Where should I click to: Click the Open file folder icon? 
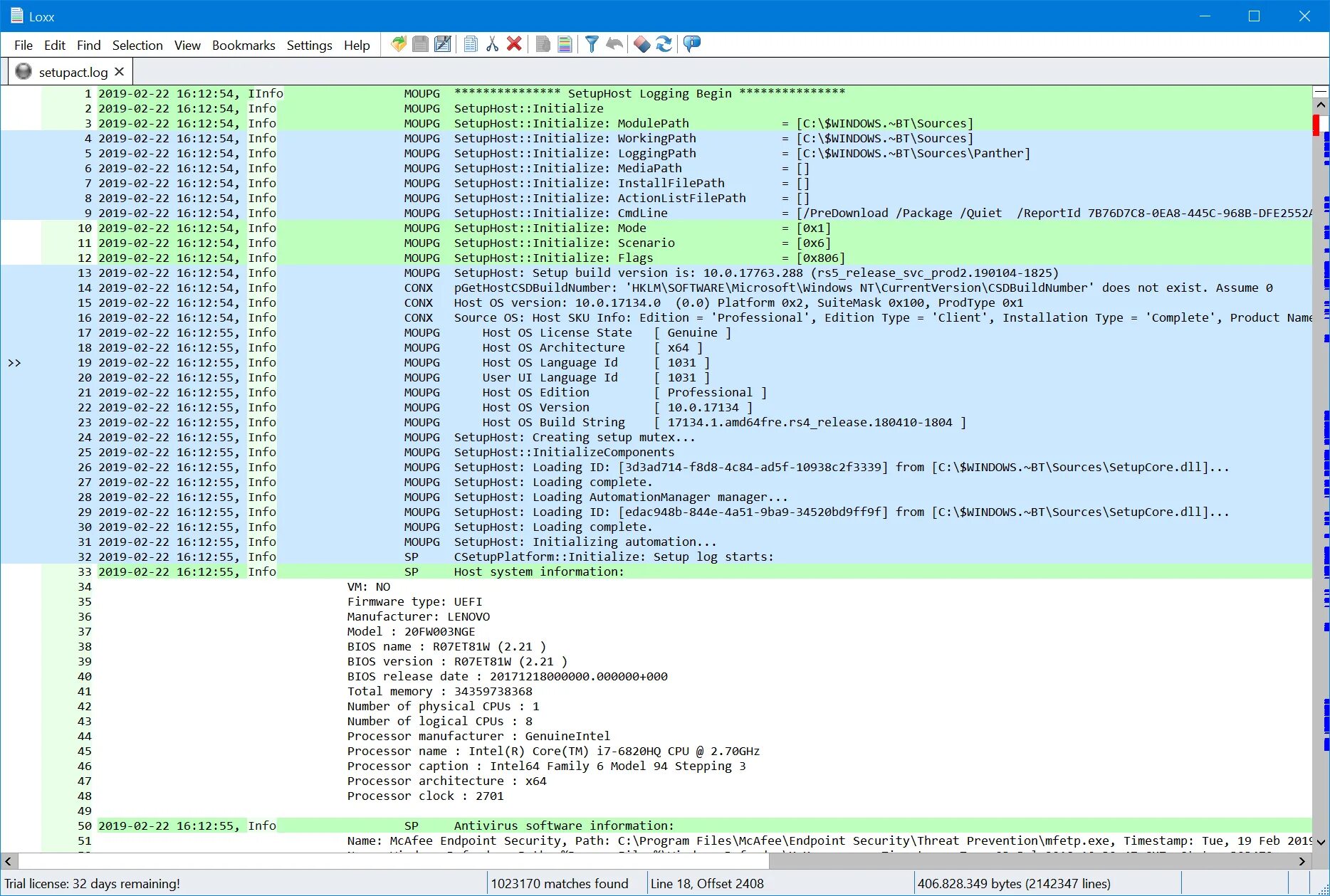pyautogui.click(x=399, y=44)
